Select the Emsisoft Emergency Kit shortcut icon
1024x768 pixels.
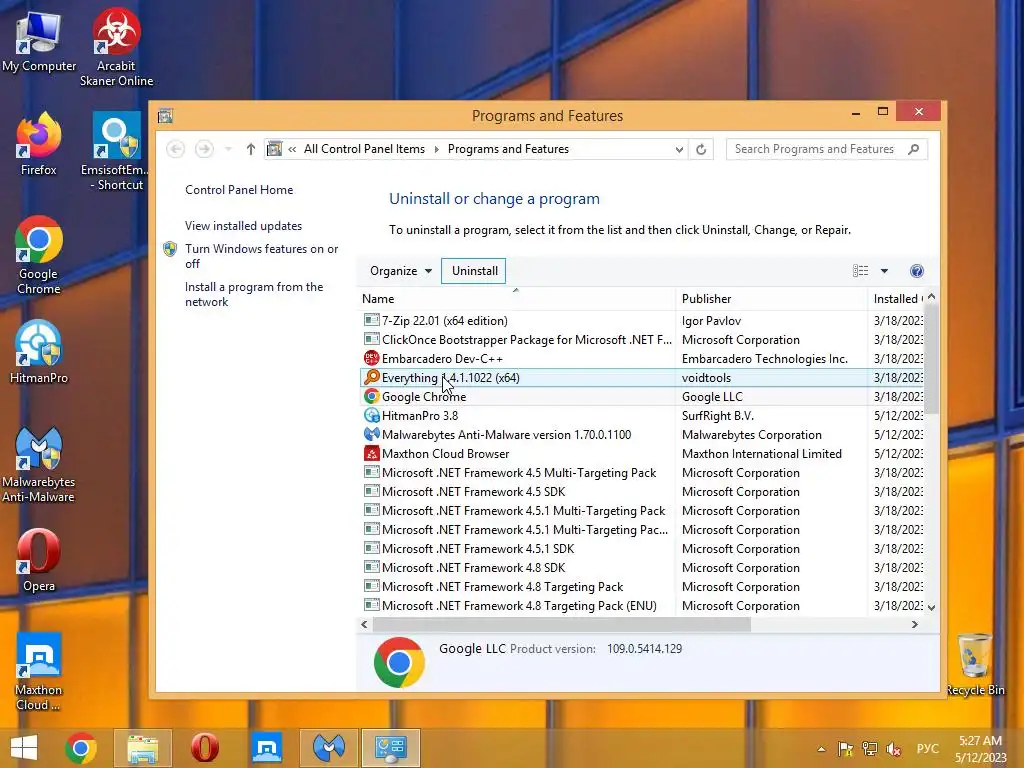tap(116, 152)
